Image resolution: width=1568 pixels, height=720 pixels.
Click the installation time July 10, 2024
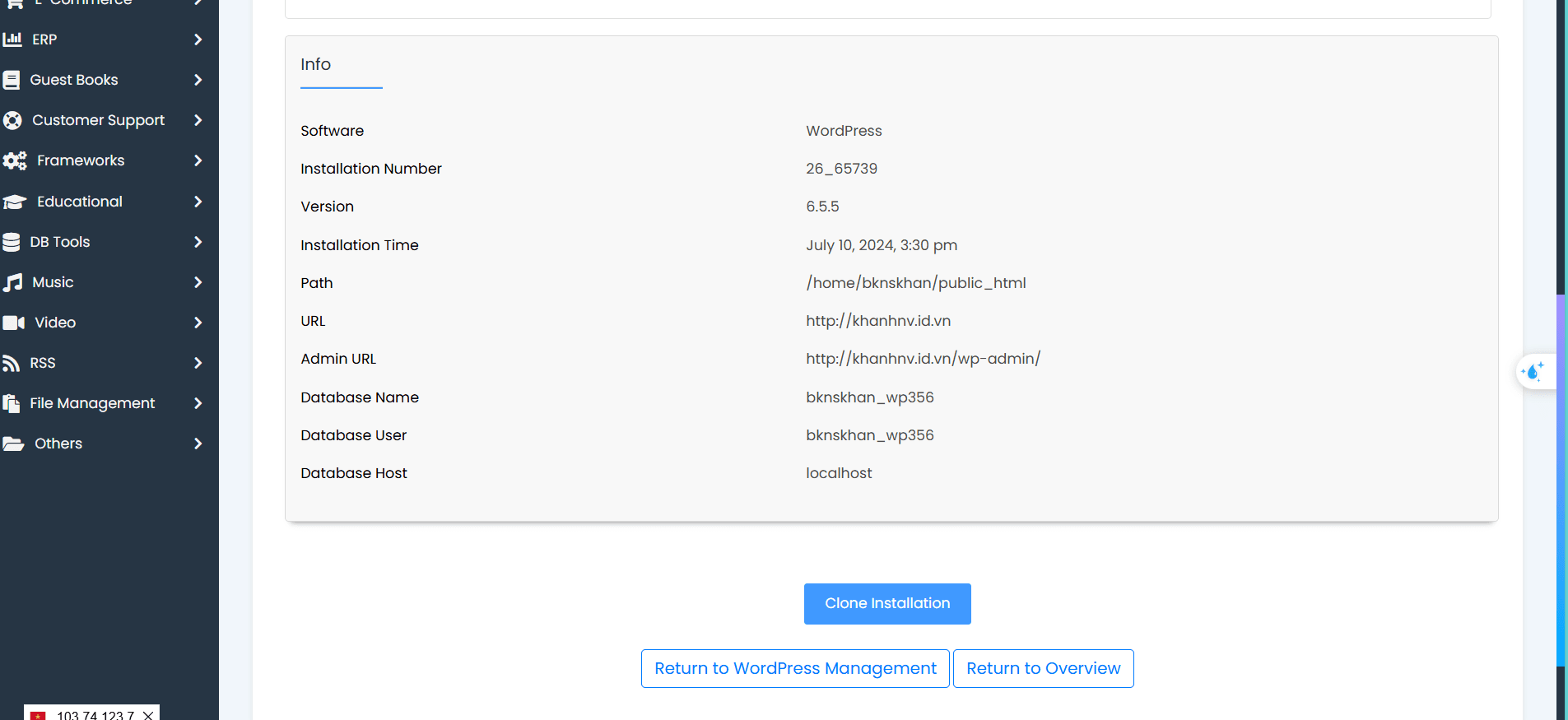pyautogui.click(x=882, y=245)
